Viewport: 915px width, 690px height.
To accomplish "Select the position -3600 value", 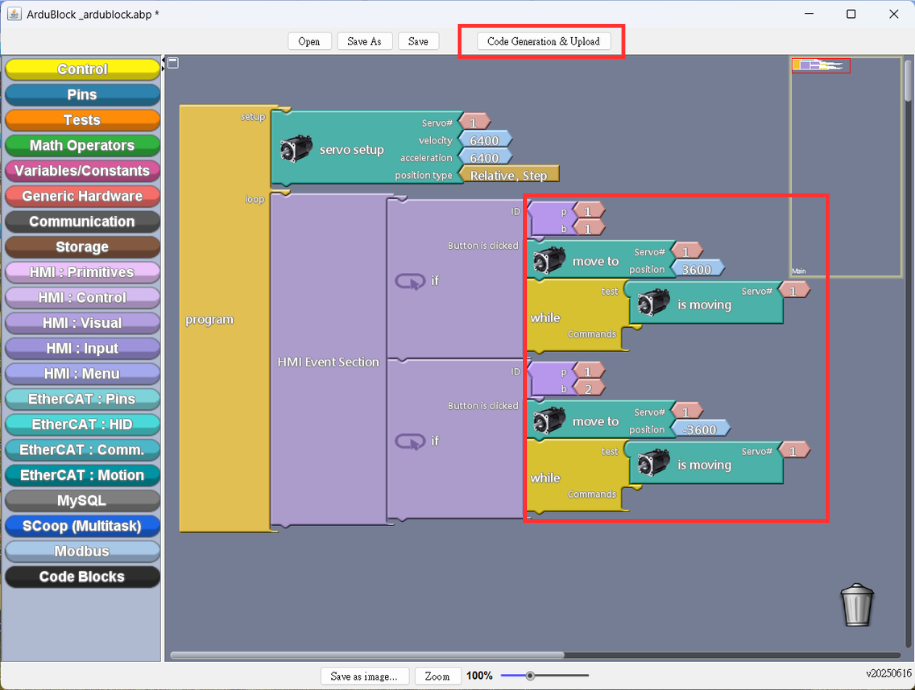I will pyautogui.click(x=700, y=429).
